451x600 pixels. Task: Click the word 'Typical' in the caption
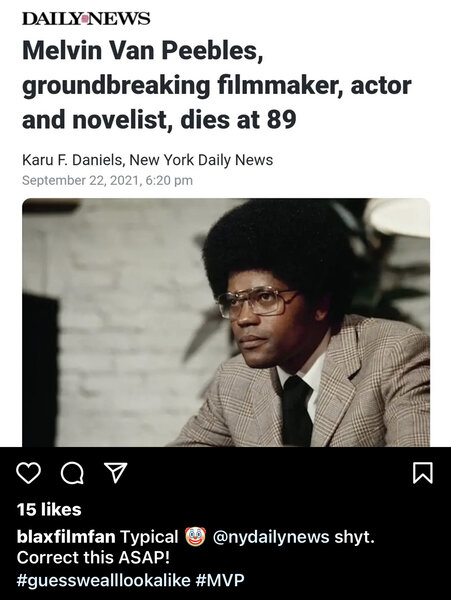click(x=149, y=537)
